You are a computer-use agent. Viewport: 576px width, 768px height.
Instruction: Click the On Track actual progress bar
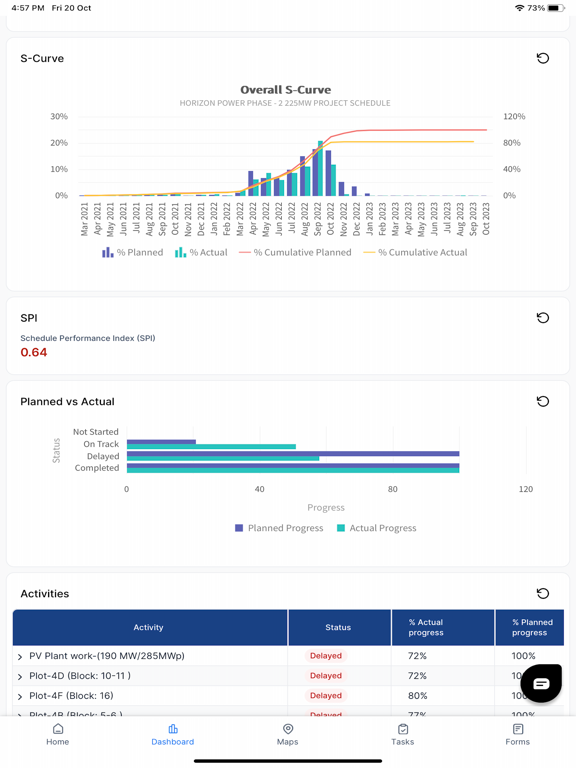coord(211,446)
